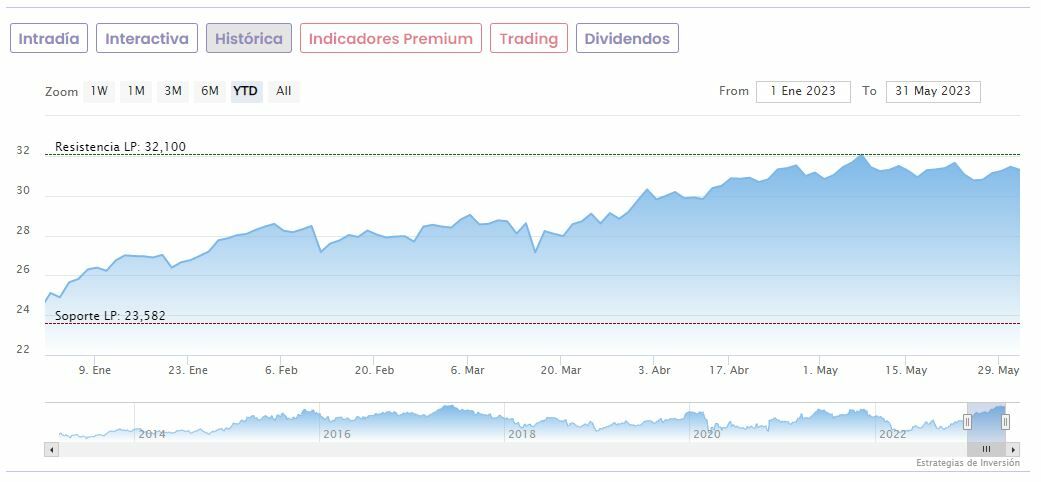
Task: Click the To date field
Action: 933,91
